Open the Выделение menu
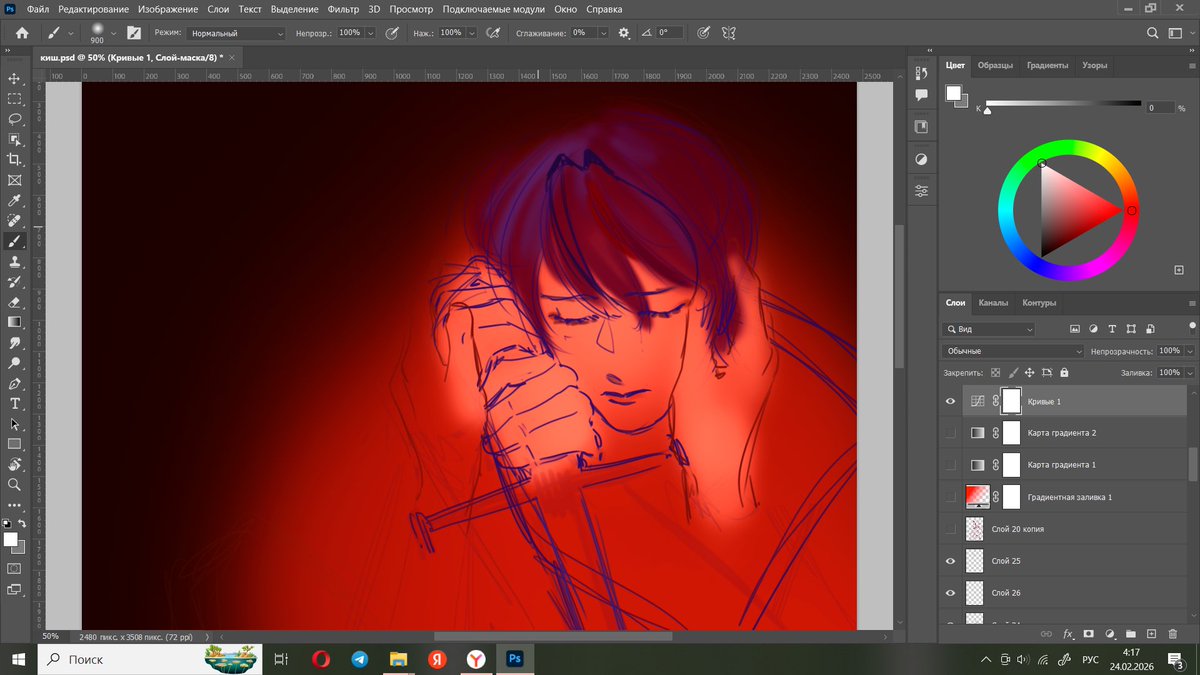This screenshot has width=1200, height=675. point(294,9)
